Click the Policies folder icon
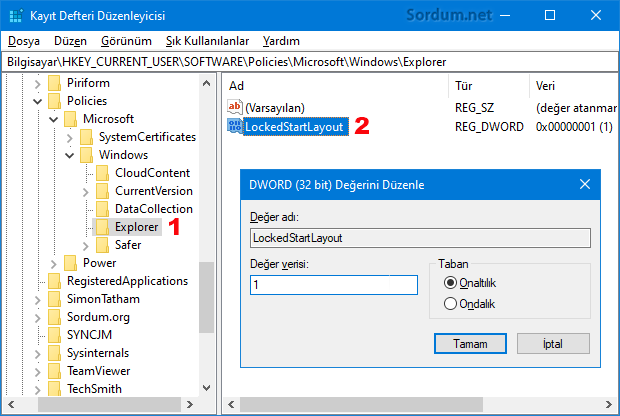Viewport: 620px width, 416px height. [x=55, y=101]
